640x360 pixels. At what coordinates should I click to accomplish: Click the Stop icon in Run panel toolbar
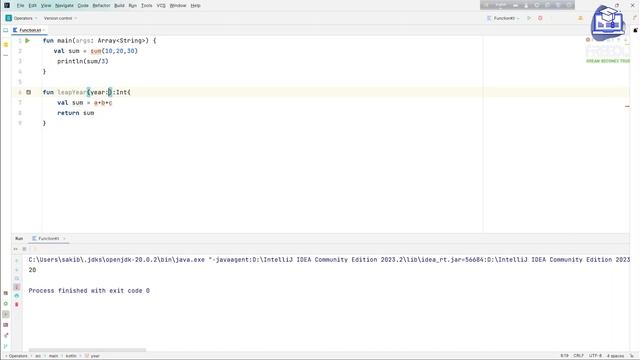pos(24,249)
